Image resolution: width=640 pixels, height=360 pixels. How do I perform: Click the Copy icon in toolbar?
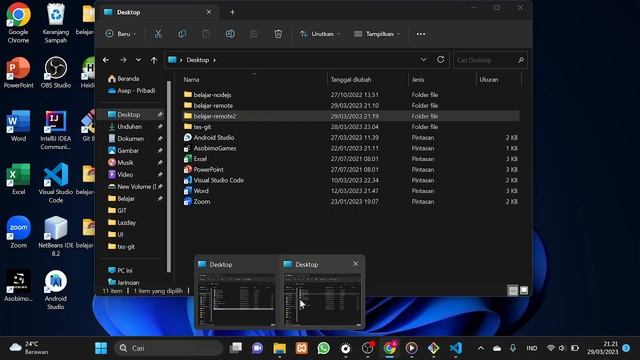coord(182,34)
